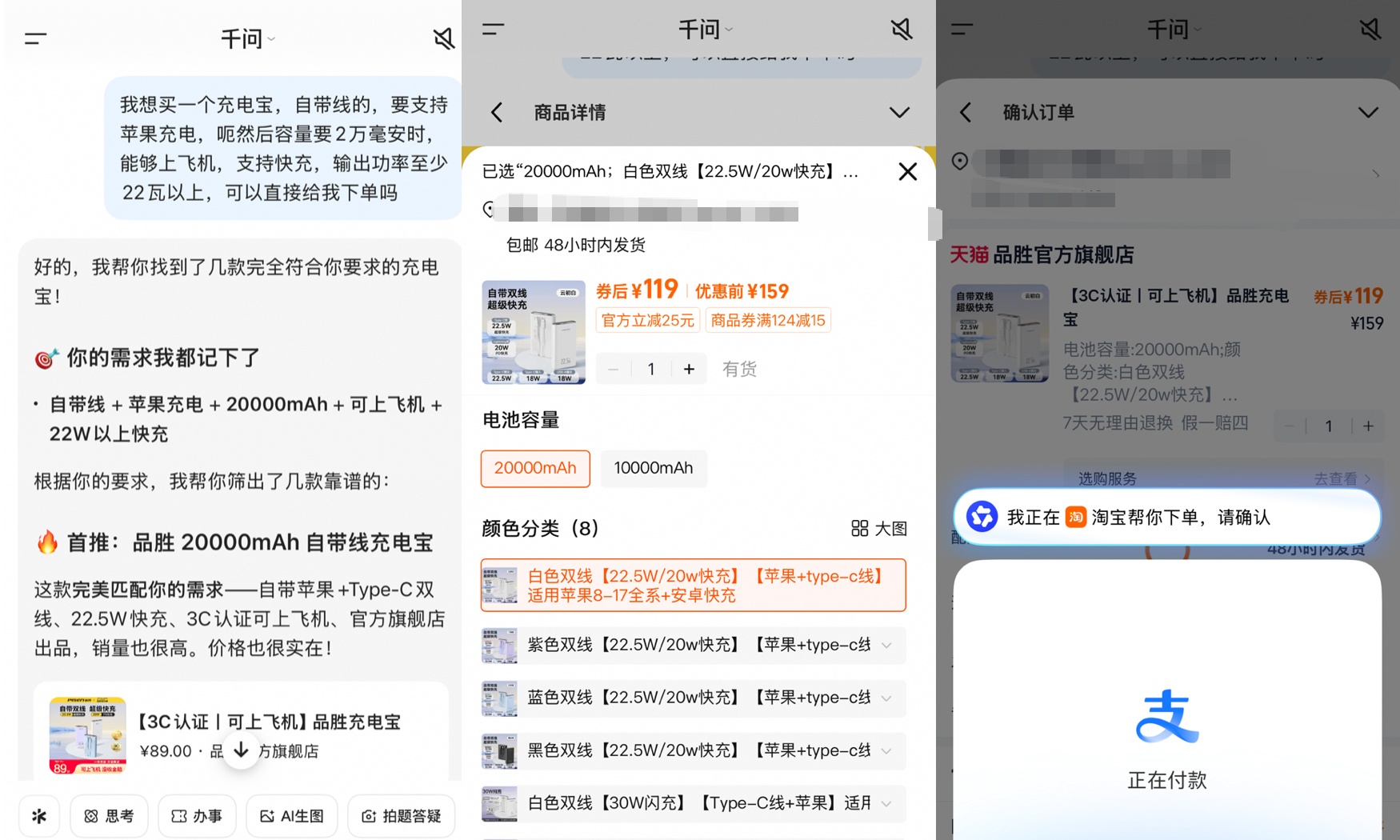Open the product thumbnail in the options sheet

(534, 332)
